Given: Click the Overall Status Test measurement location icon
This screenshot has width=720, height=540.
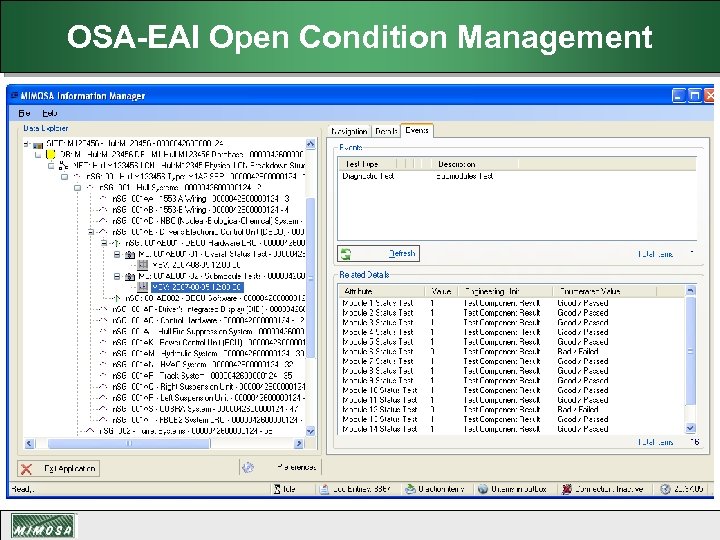Looking at the screenshot, I should tap(130, 254).
